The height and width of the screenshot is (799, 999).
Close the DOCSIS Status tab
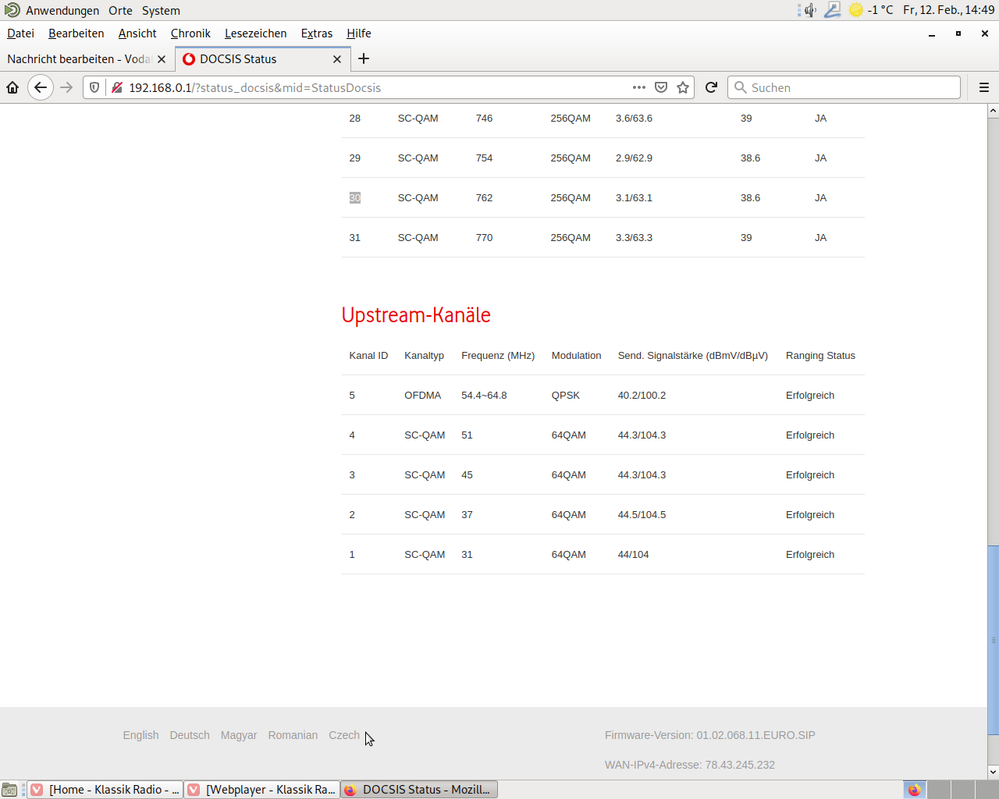pyautogui.click(x=337, y=59)
